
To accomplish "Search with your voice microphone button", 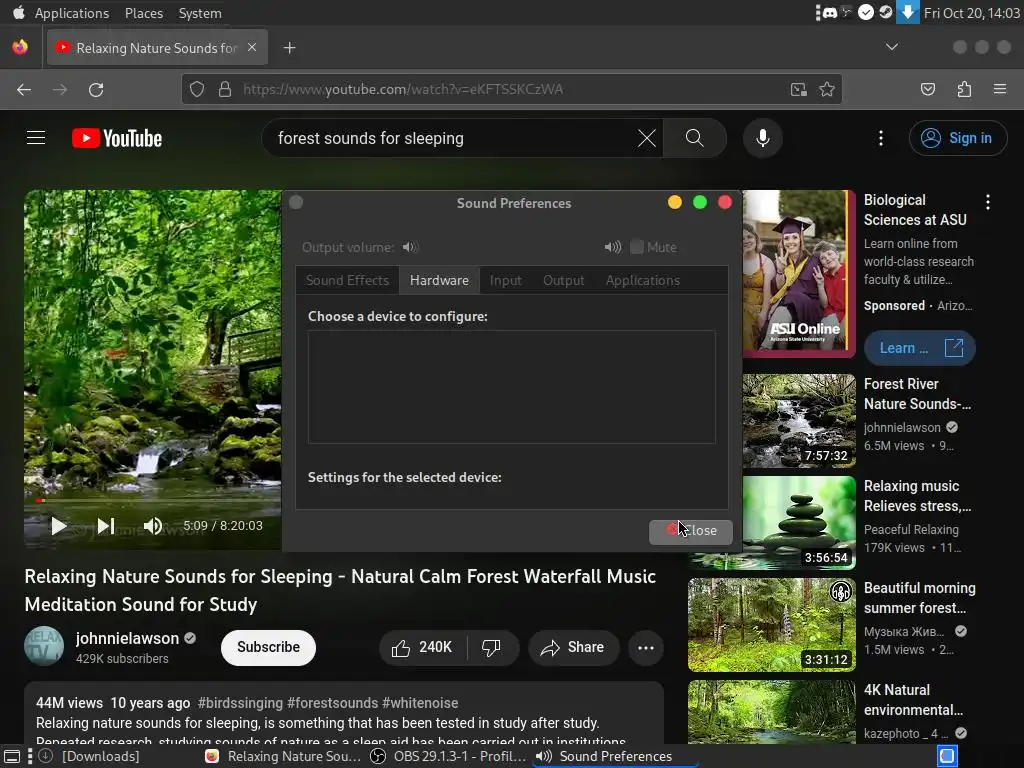I will pyautogui.click(x=763, y=138).
